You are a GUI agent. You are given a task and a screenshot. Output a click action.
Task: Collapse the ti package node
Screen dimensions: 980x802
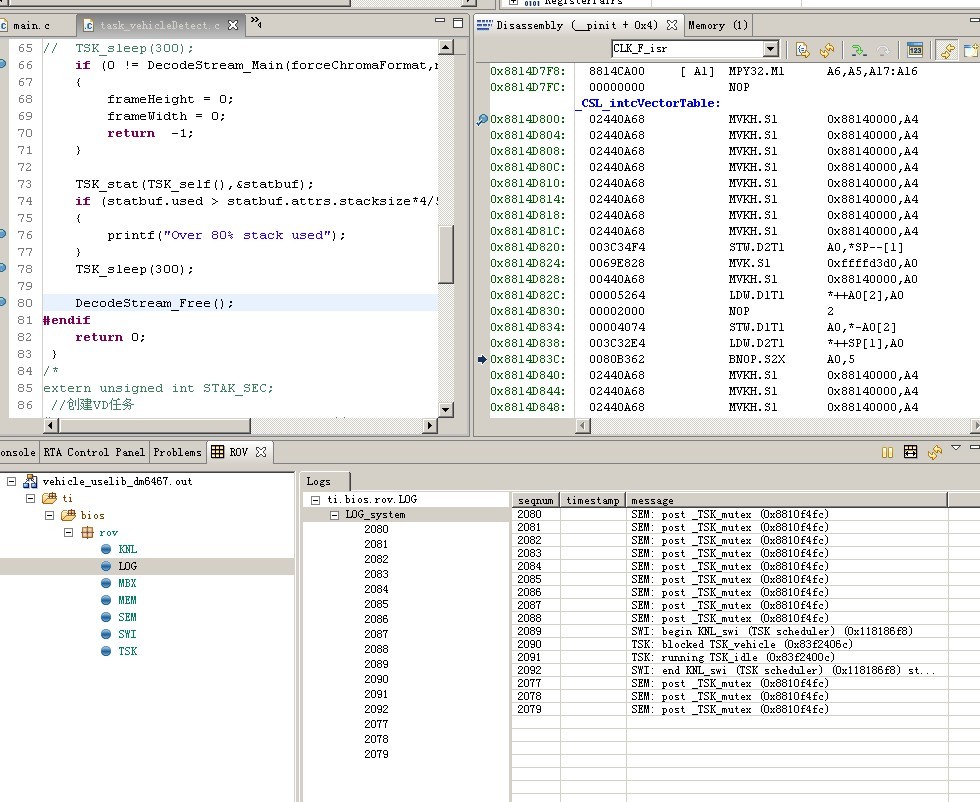coord(30,498)
